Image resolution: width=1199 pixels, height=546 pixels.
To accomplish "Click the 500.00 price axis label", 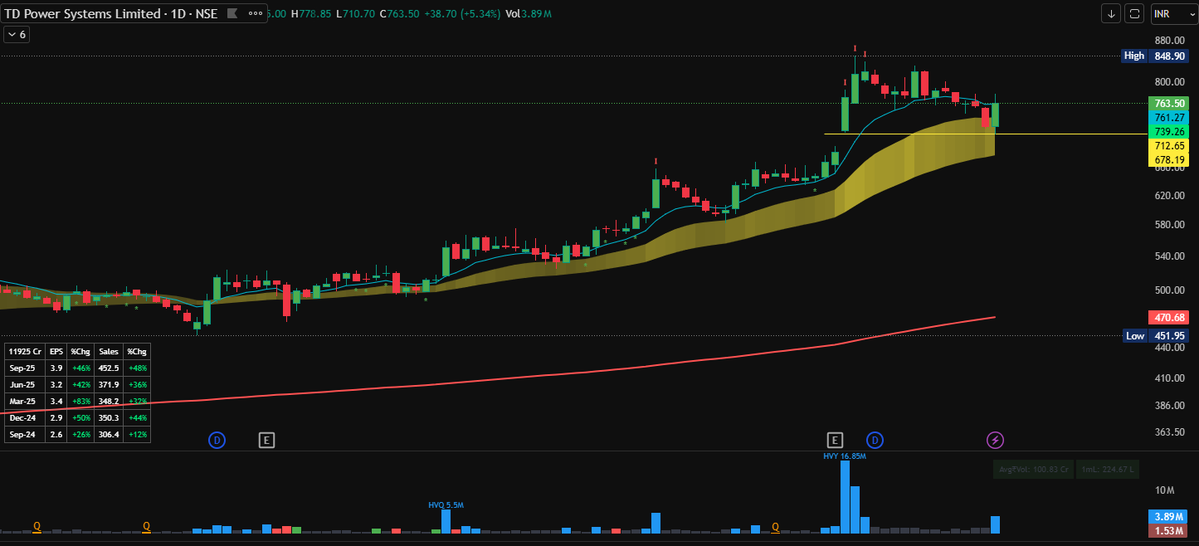I will pyautogui.click(x=1170, y=290).
